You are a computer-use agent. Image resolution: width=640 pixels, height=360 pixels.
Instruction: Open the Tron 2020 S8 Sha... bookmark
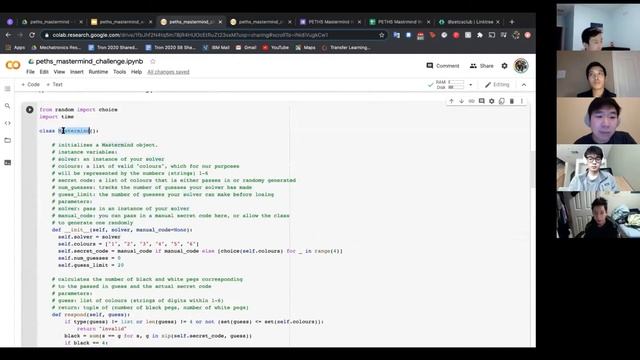click(x=171, y=48)
